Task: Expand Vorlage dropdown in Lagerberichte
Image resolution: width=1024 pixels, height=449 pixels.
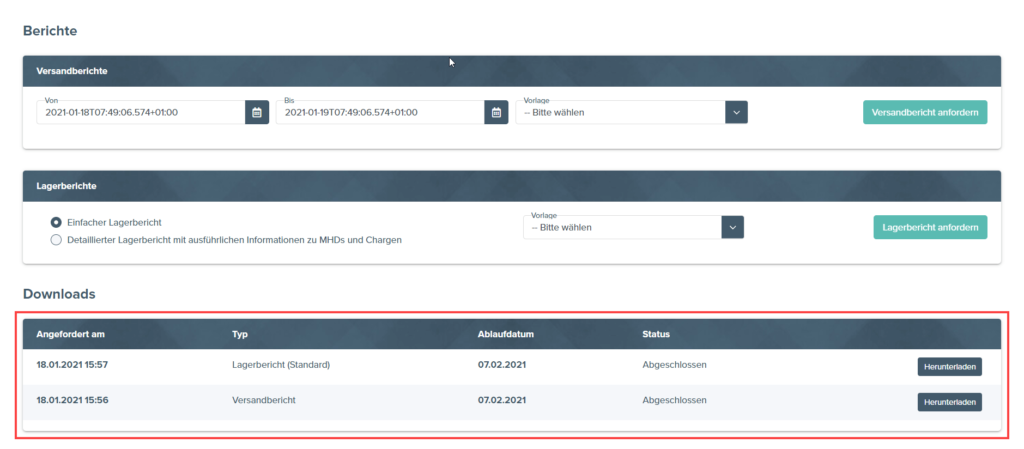Action: [x=733, y=227]
